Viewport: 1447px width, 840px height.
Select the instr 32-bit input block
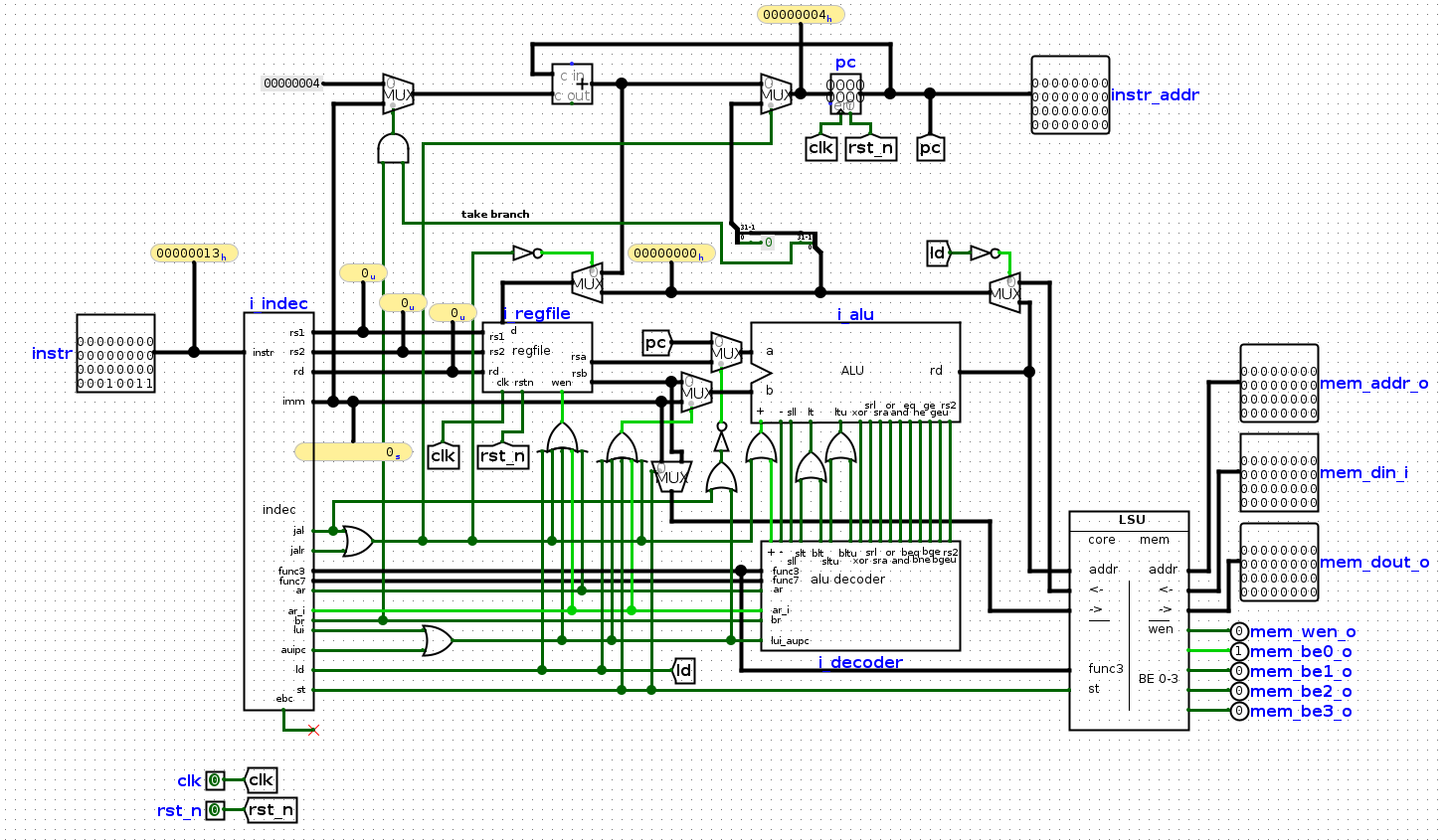115,353
